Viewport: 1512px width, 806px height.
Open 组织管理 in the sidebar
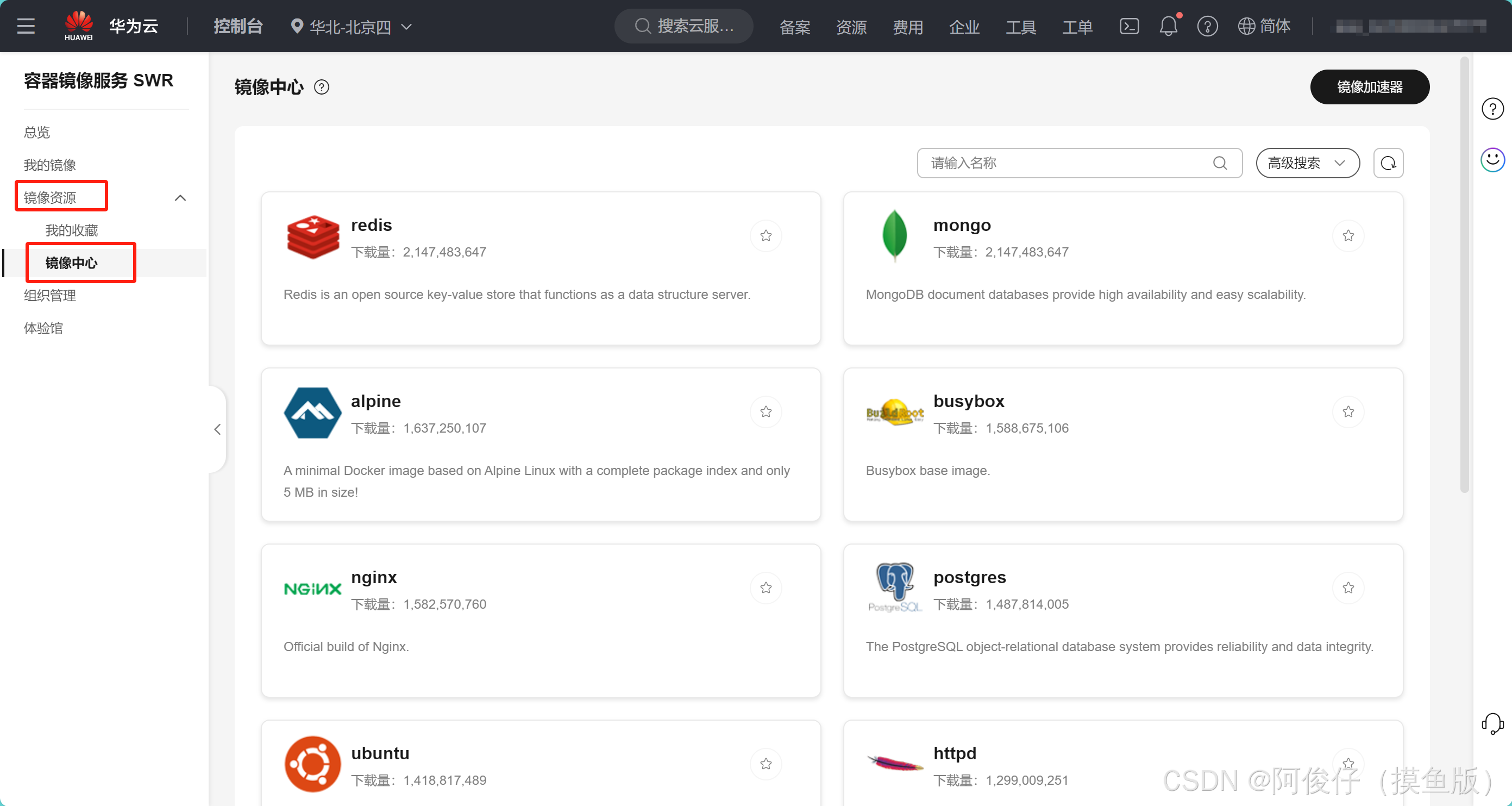click(x=50, y=295)
